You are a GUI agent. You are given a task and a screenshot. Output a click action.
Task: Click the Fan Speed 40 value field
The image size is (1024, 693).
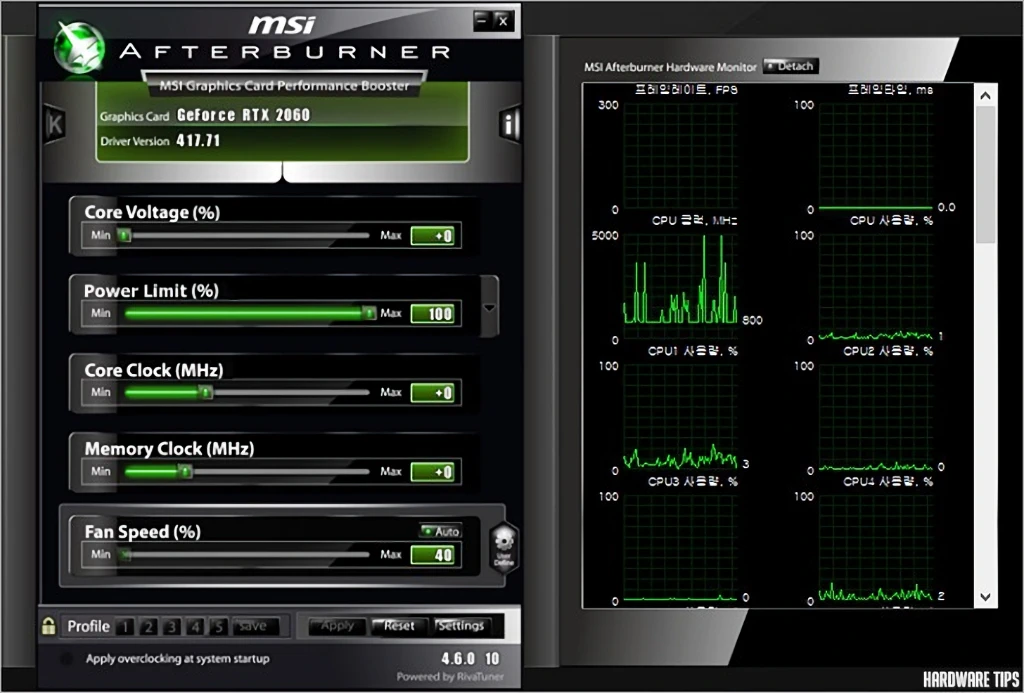coord(432,555)
